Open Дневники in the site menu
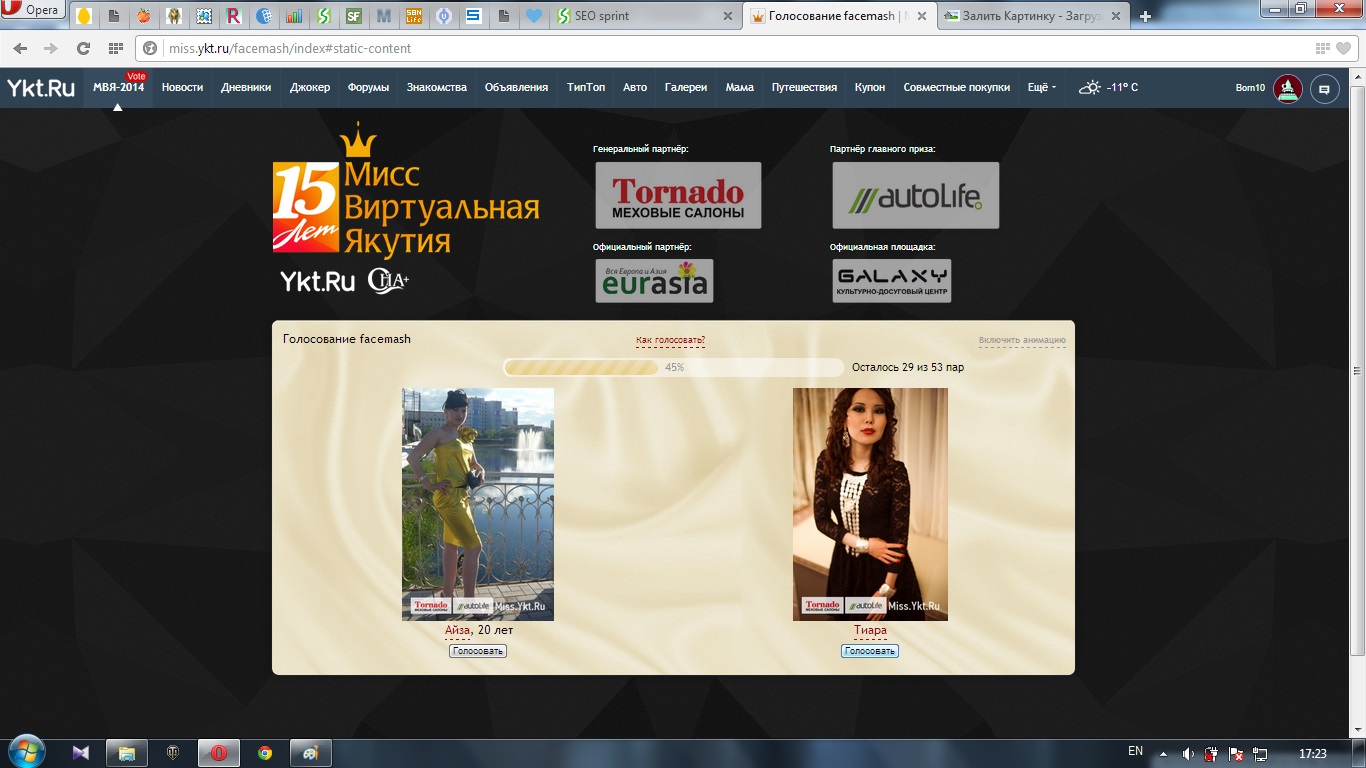This screenshot has height=768, width=1366. click(246, 87)
